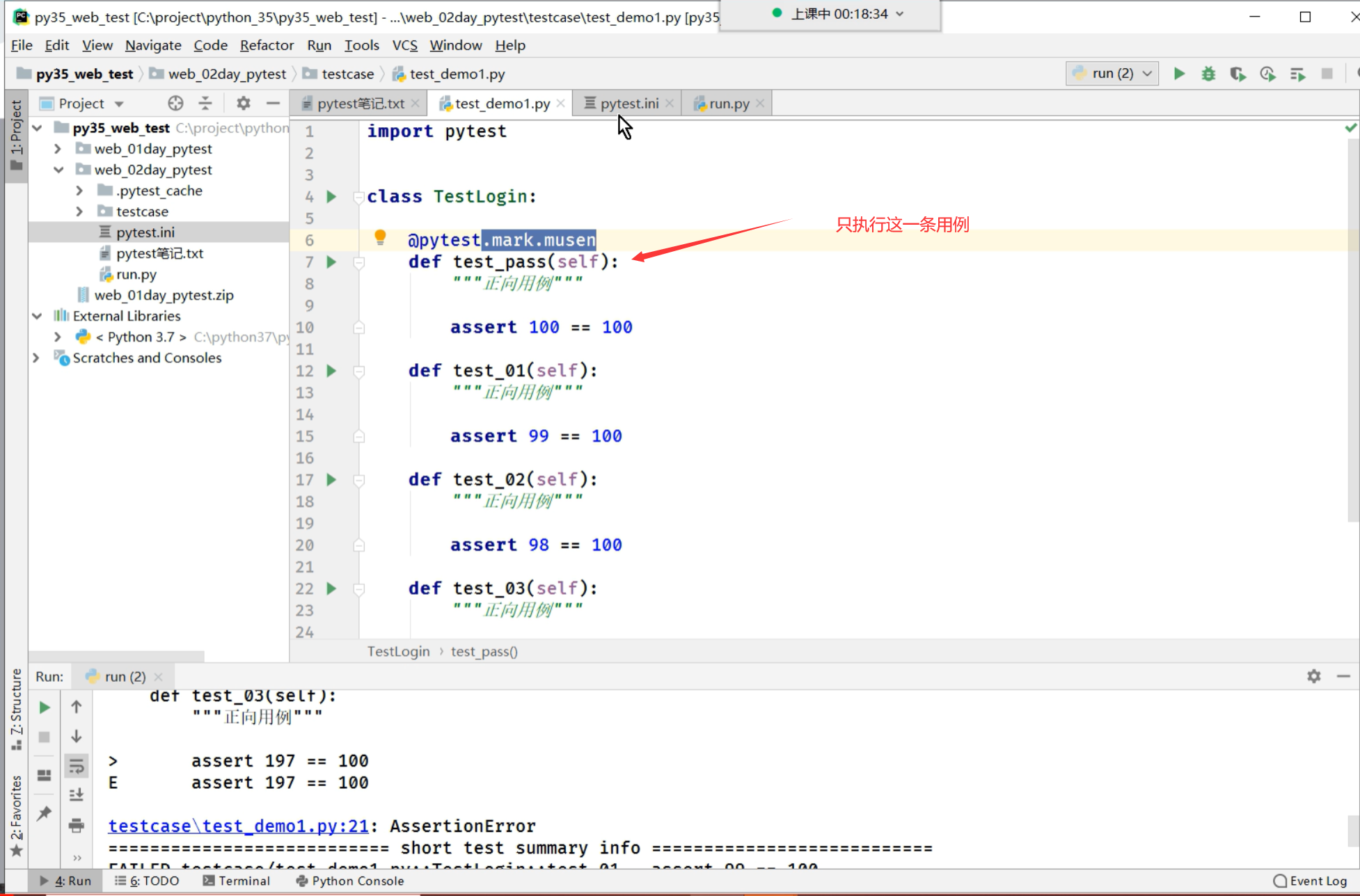Viewport: 1360px width, 896px height.
Task: Click Run with Coverage icon
Action: (x=1238, y=74)
